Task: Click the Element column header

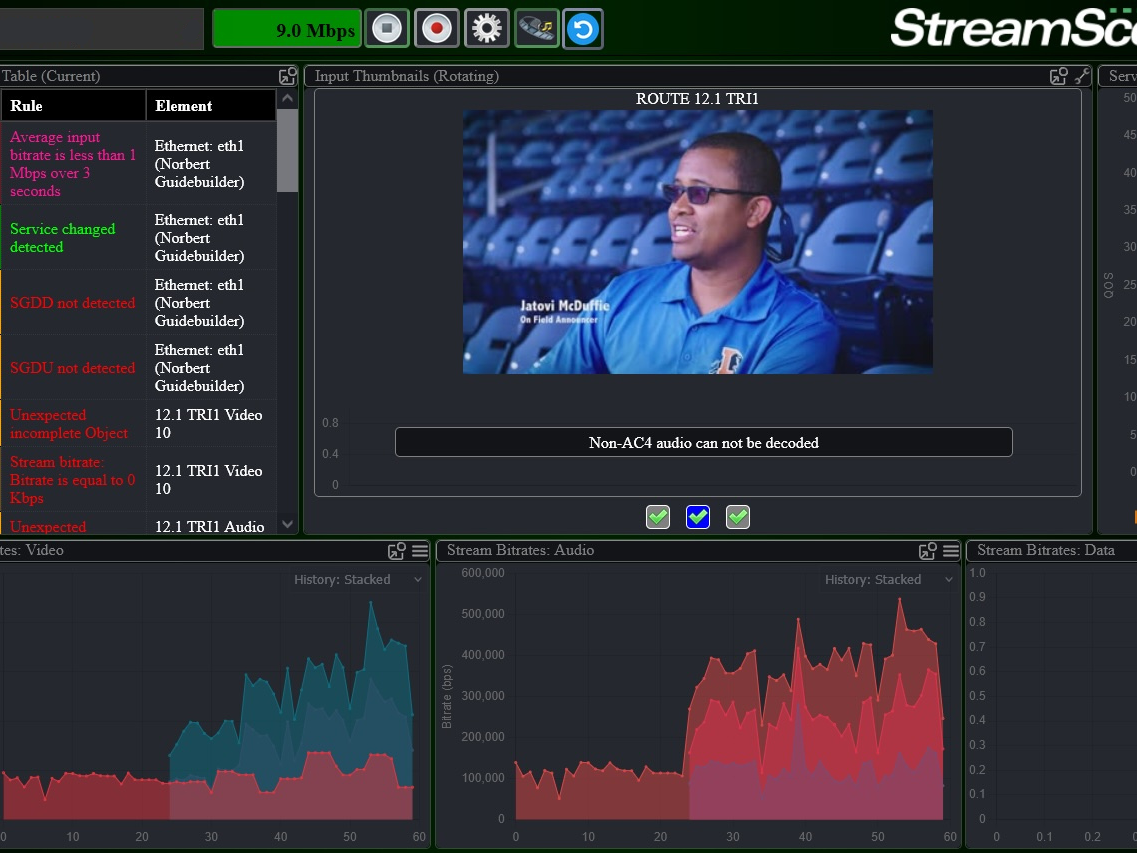Action: click(211, 106)
